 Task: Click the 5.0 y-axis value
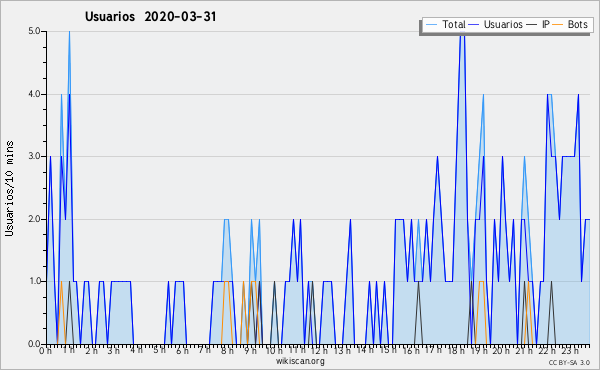(34, 31)
